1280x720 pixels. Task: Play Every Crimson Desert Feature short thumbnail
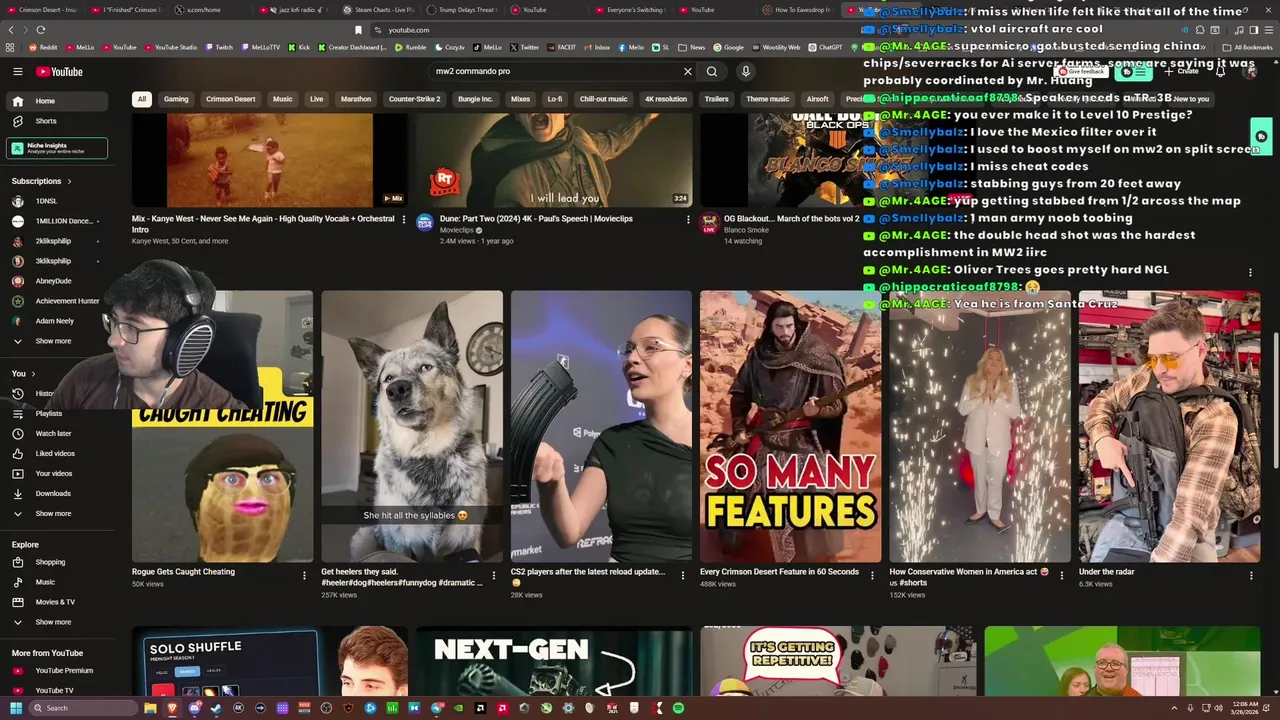(x=790, y=426)
